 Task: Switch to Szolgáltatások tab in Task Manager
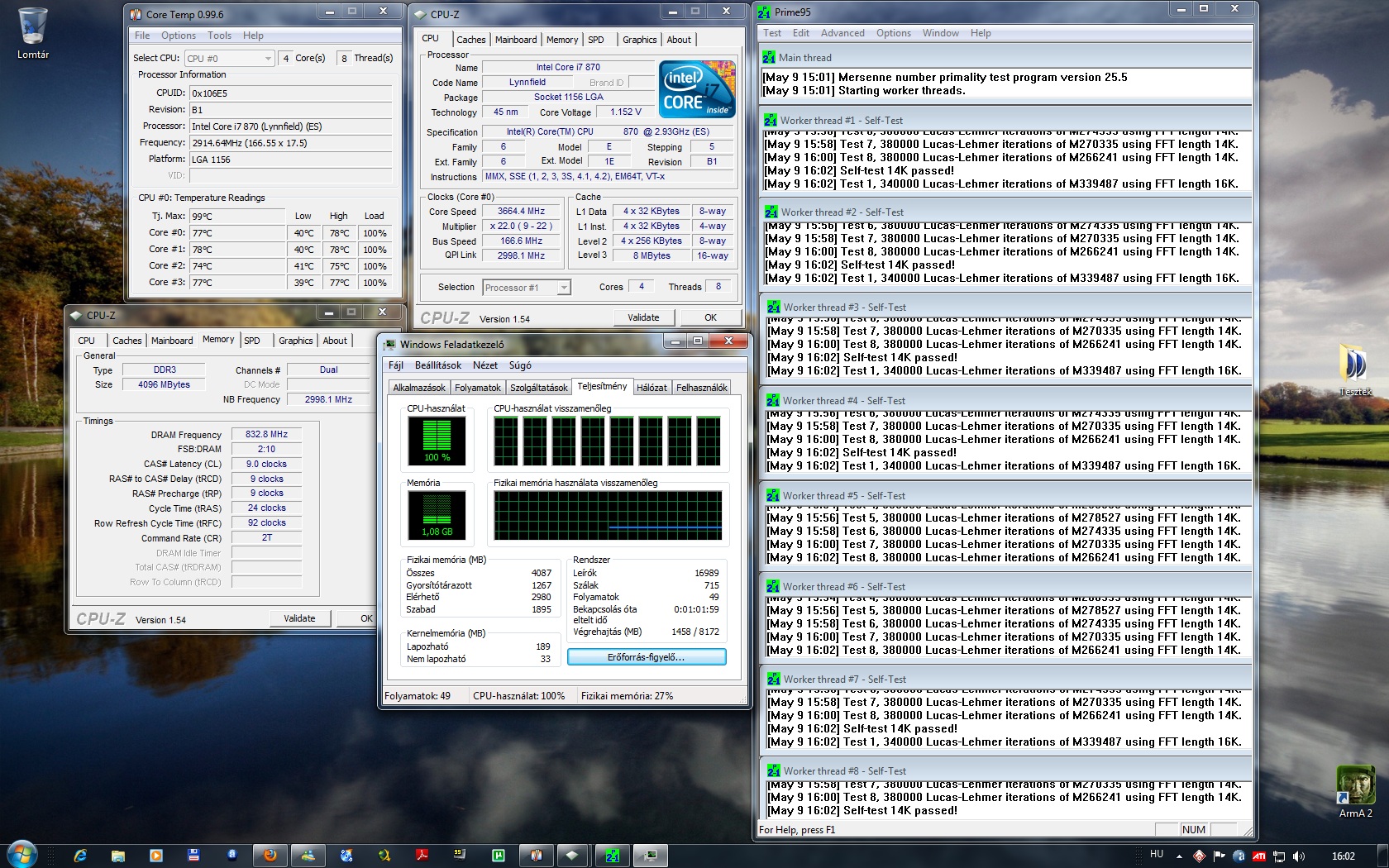(x=539, y=388)
